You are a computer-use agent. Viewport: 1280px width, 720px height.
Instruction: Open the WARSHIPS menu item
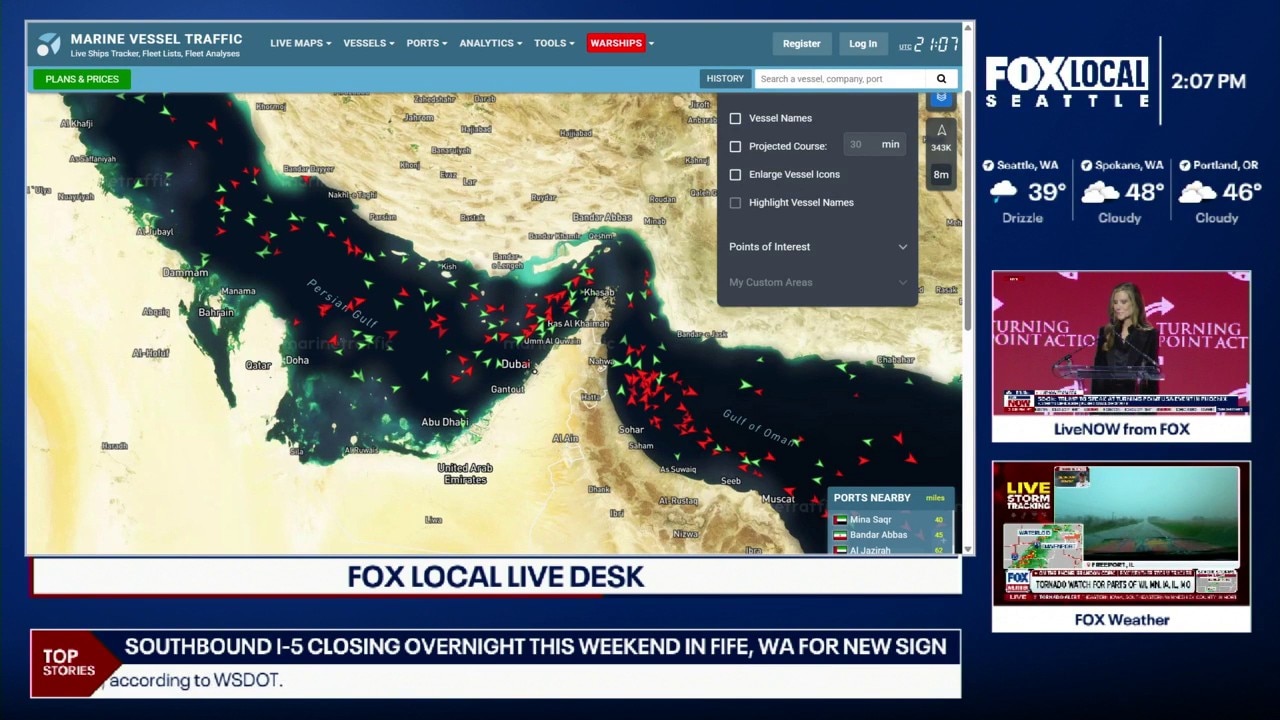tap(616, 43)
